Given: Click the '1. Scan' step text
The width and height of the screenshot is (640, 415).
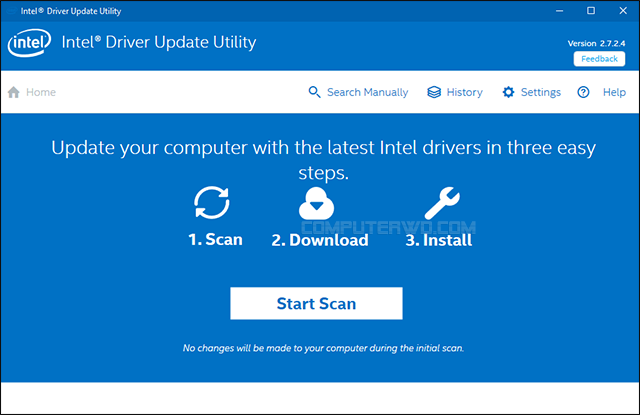Looking at the screenshot, I should pos(215,240).
